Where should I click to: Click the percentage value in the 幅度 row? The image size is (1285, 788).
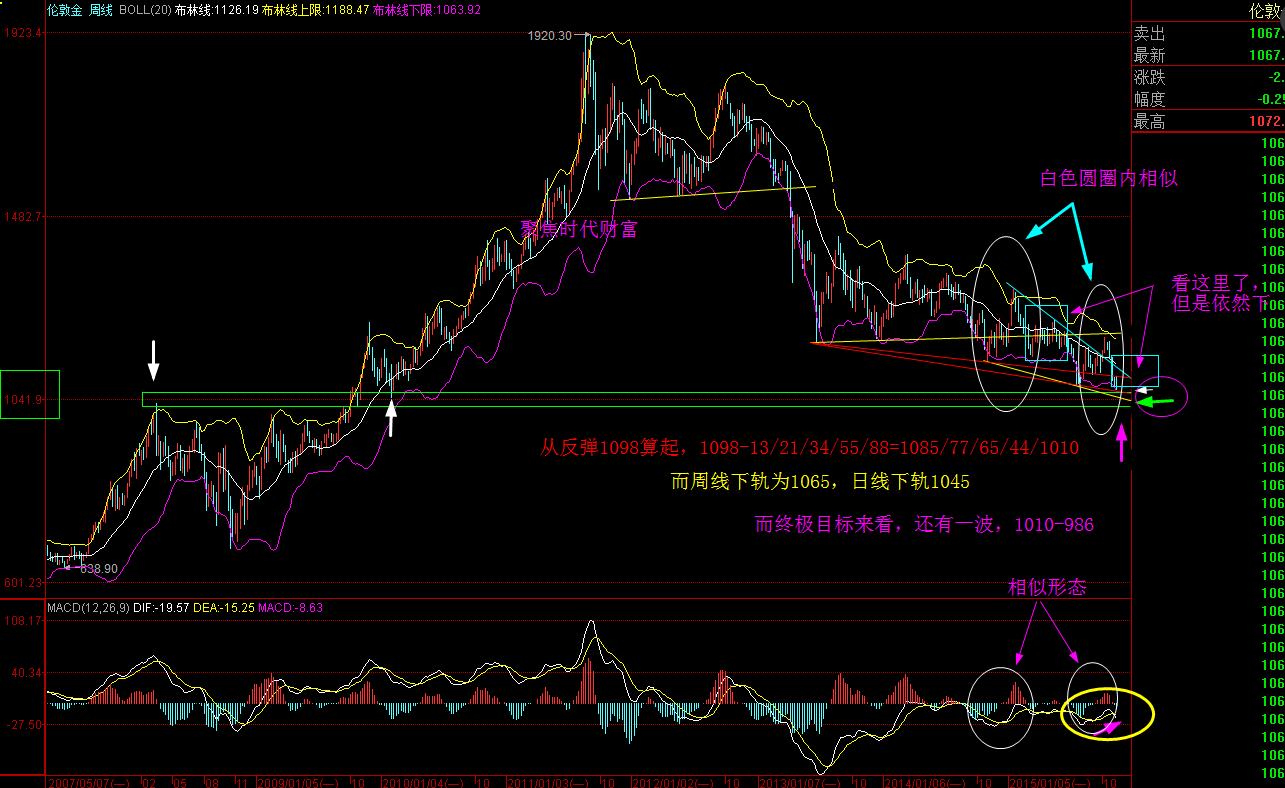(x=1271, y=99)
